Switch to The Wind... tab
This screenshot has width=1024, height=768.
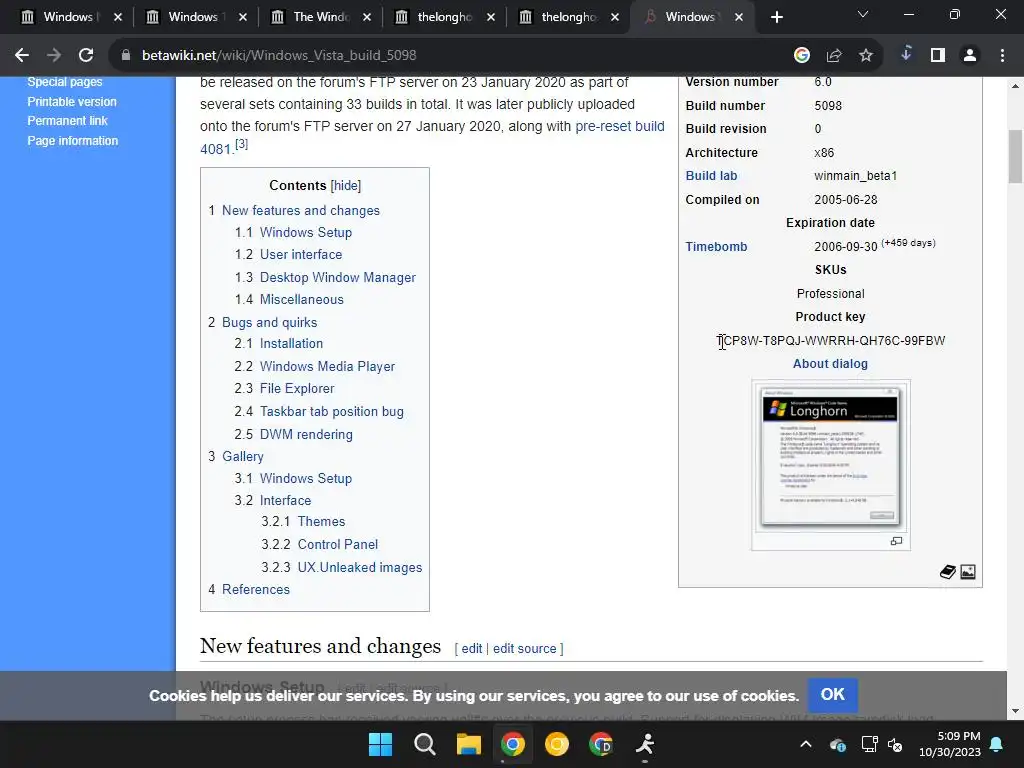[x=320, y=17]
